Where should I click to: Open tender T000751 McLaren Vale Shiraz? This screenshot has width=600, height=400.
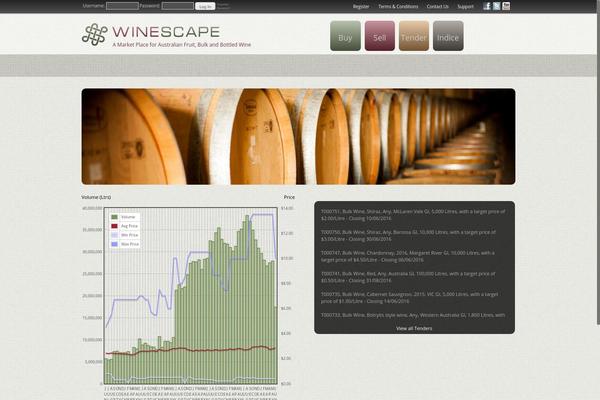413,215
